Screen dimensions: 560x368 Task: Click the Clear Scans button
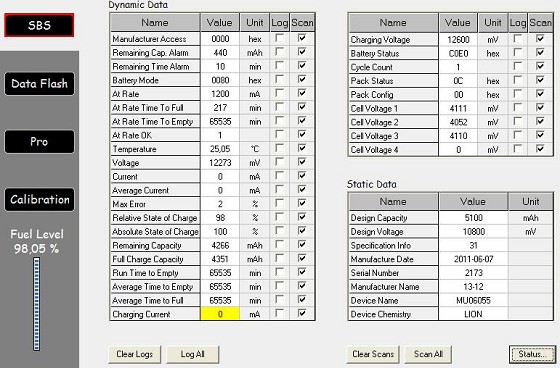tap(373, 354)
